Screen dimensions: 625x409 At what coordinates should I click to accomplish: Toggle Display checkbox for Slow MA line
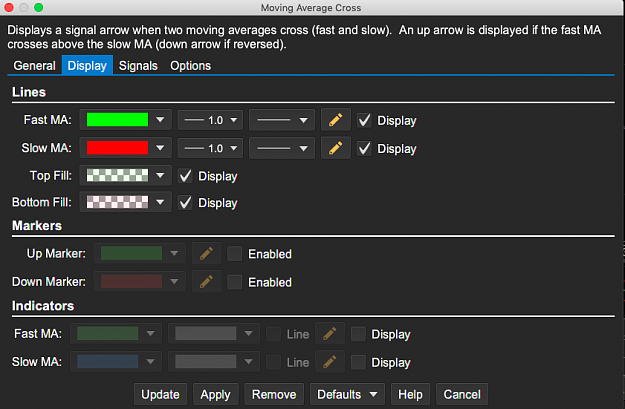[364, 148]
